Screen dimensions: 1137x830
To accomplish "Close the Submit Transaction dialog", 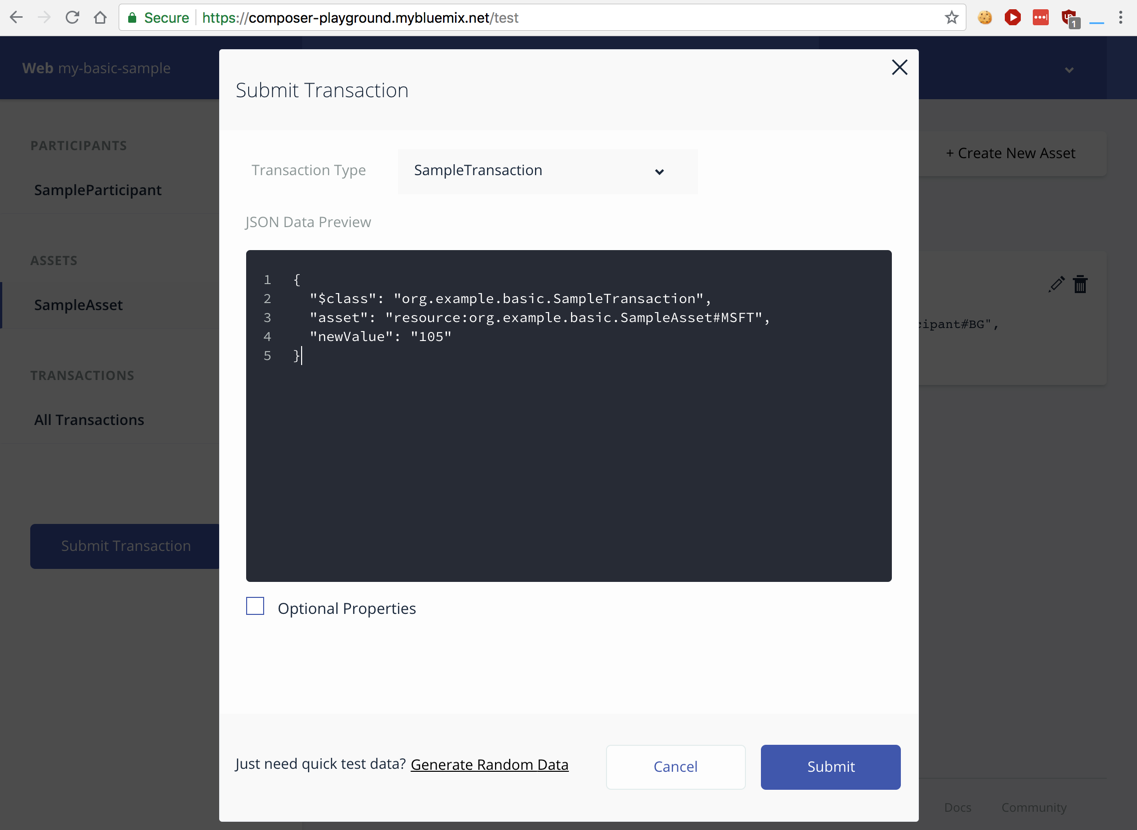I will [899, 67].
